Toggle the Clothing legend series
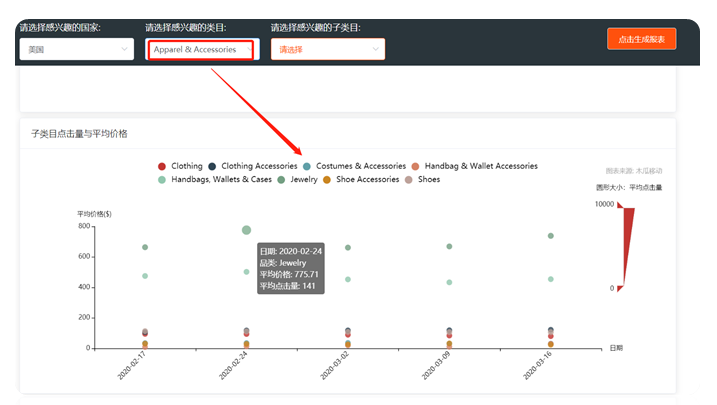 pyautogui.click(x=163, y=166)
